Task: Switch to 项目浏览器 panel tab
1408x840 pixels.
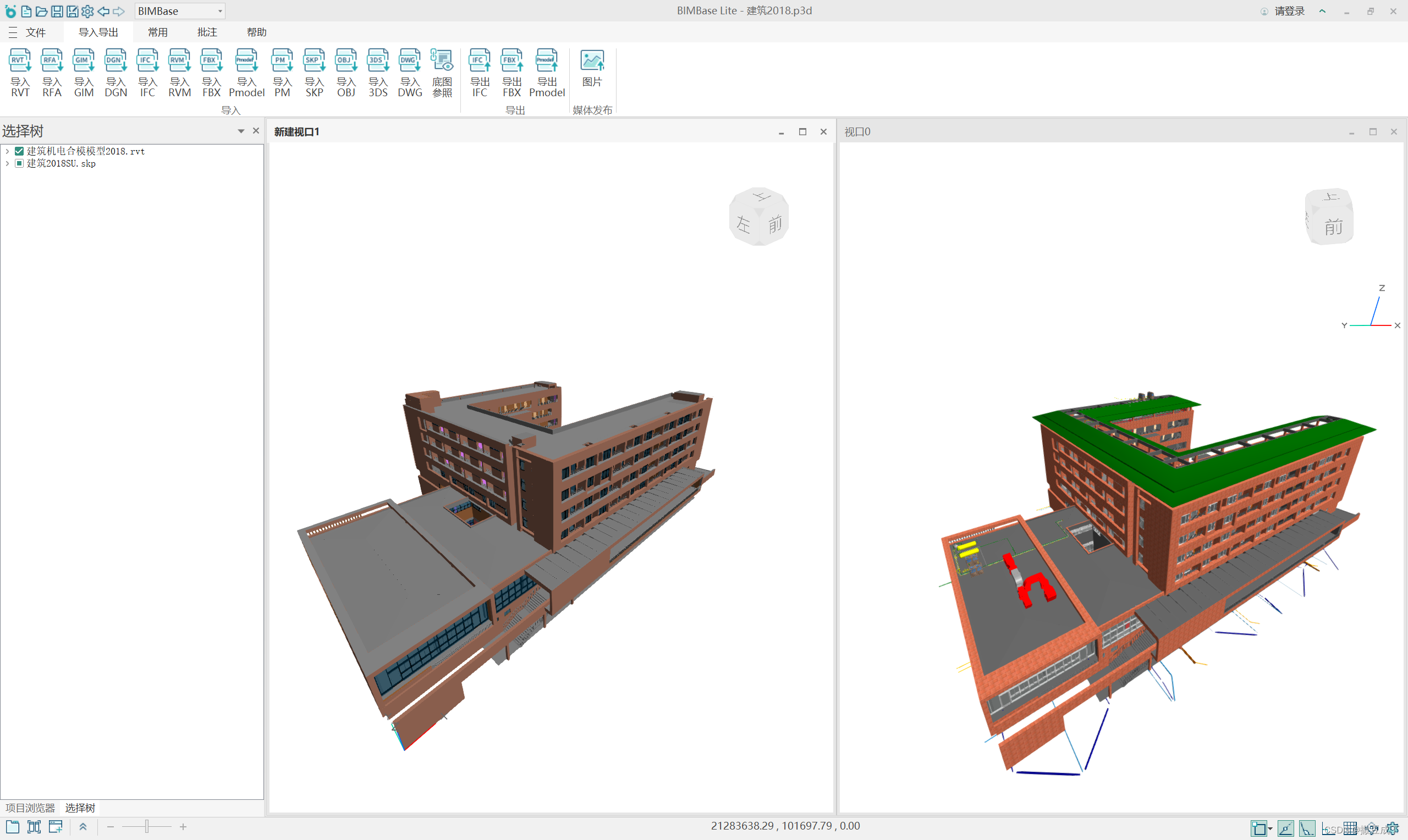Action: tap(30, 808)
